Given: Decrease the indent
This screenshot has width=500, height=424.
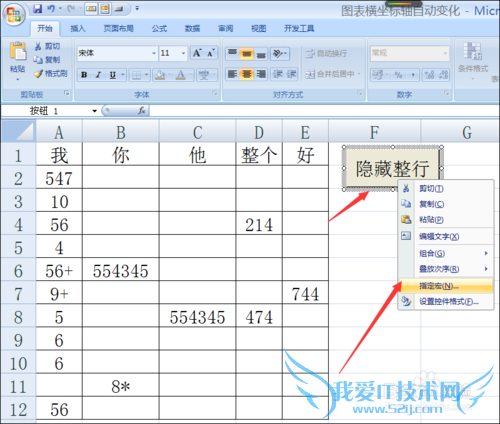Looking at the screenshot, I should 277,74.
